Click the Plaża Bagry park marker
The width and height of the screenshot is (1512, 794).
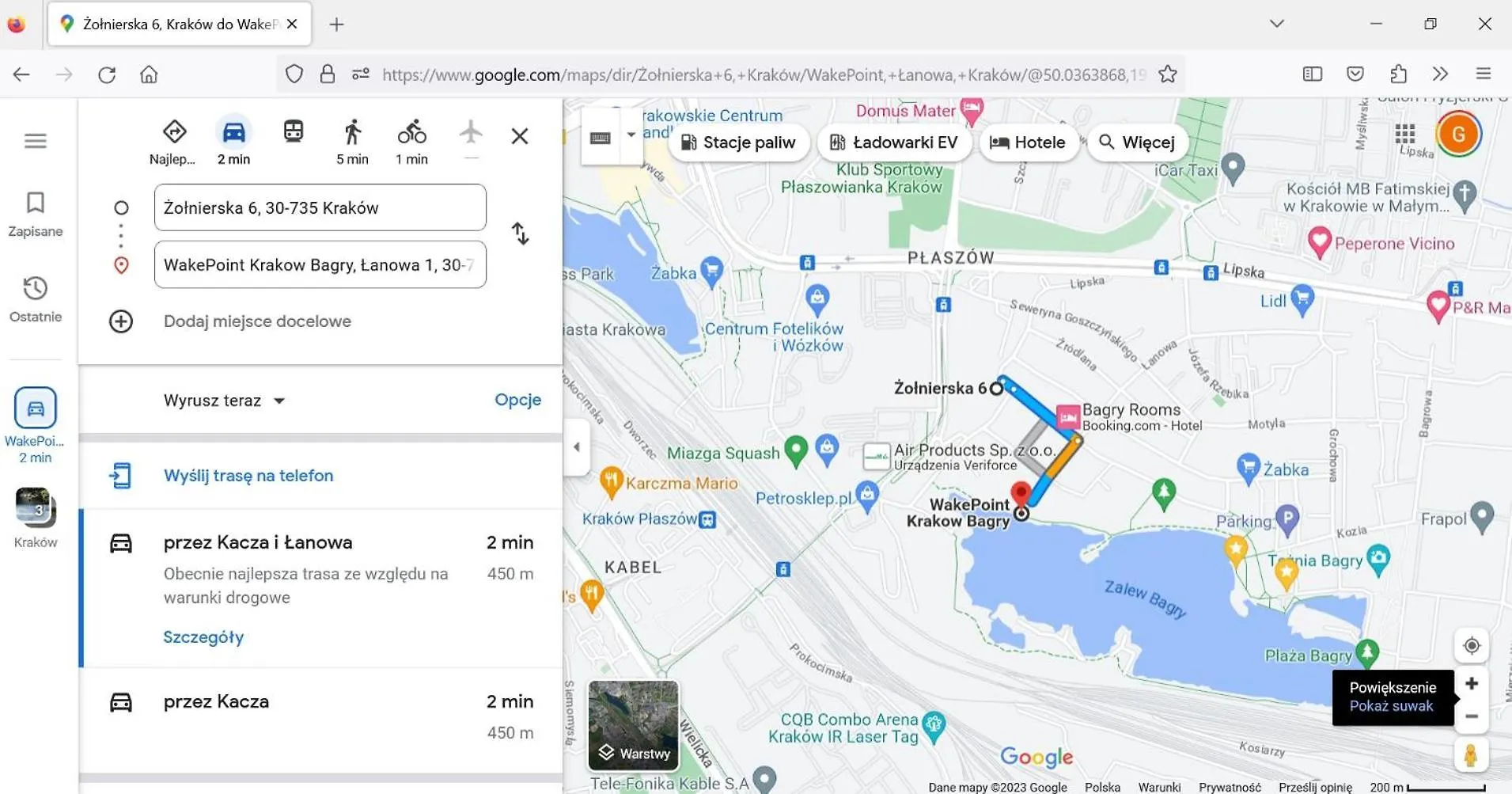(x=1367, y=652)
